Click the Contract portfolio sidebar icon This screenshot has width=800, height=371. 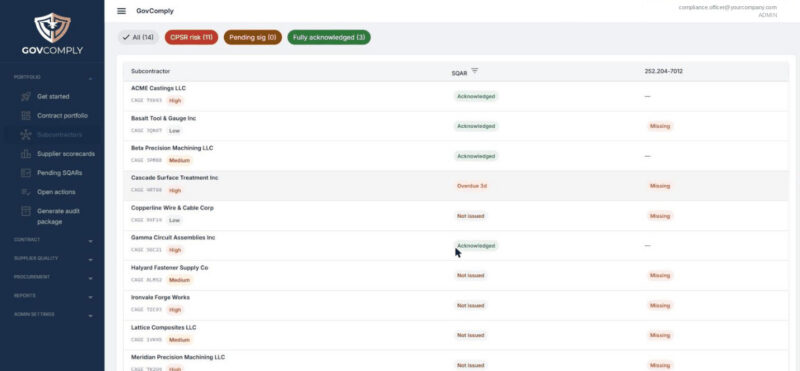pos(26,116)
